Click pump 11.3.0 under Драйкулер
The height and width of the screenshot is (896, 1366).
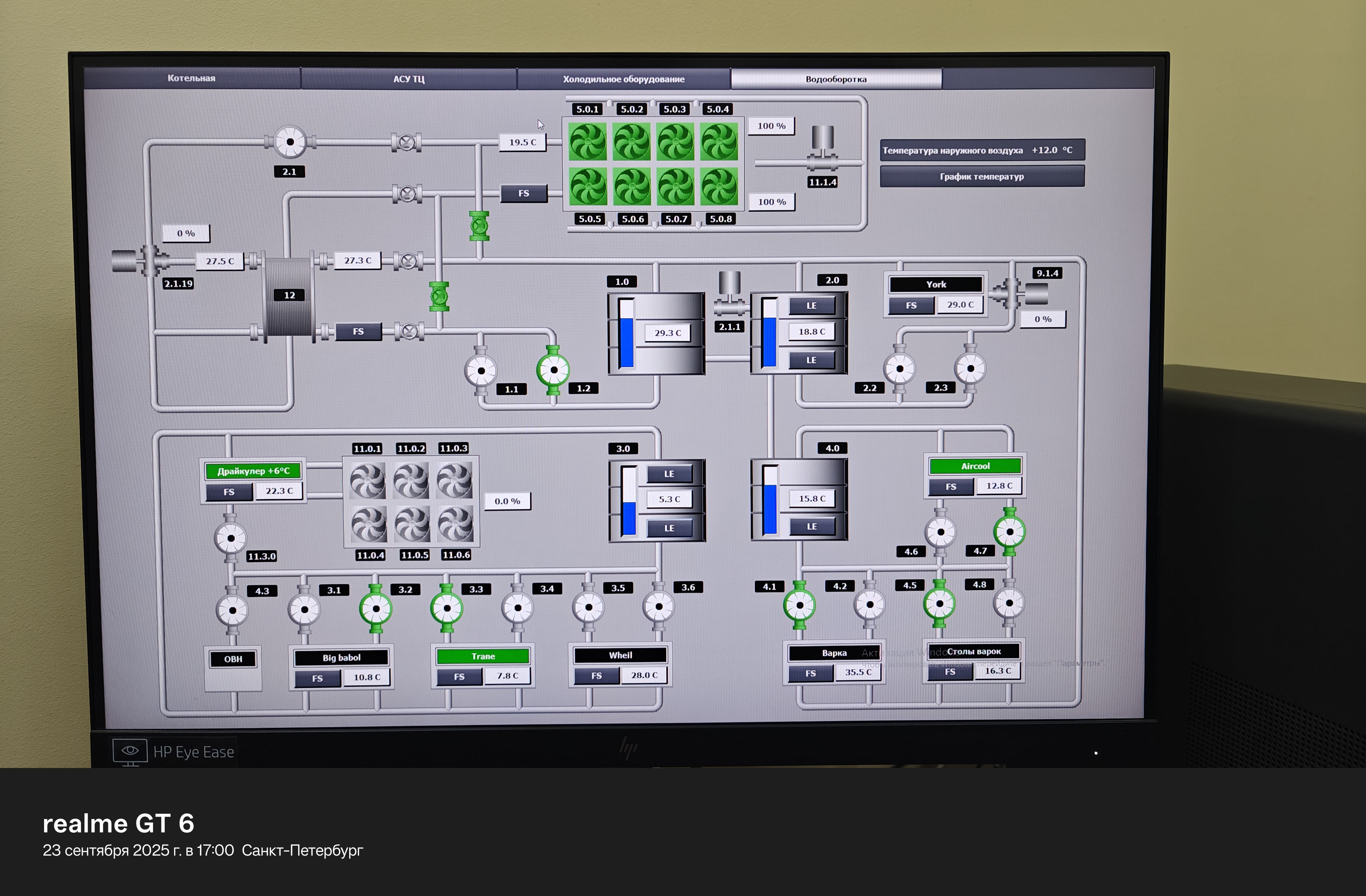pos(231,538)
